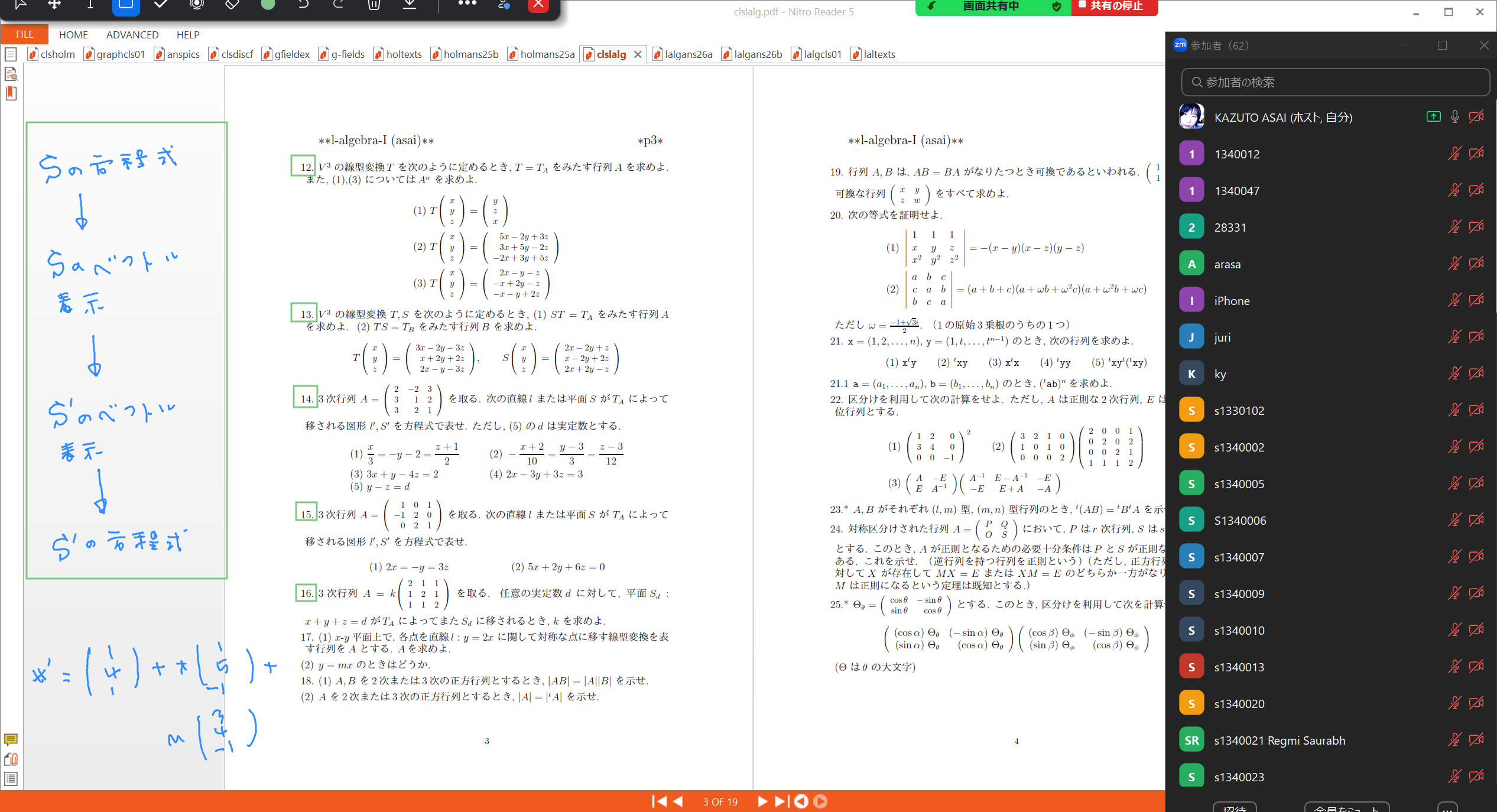Toggle mute for s1340021 Regmi Saurabh
Image resolution: width=1497 pixels, height=812 pixels.
(1455, 740)
